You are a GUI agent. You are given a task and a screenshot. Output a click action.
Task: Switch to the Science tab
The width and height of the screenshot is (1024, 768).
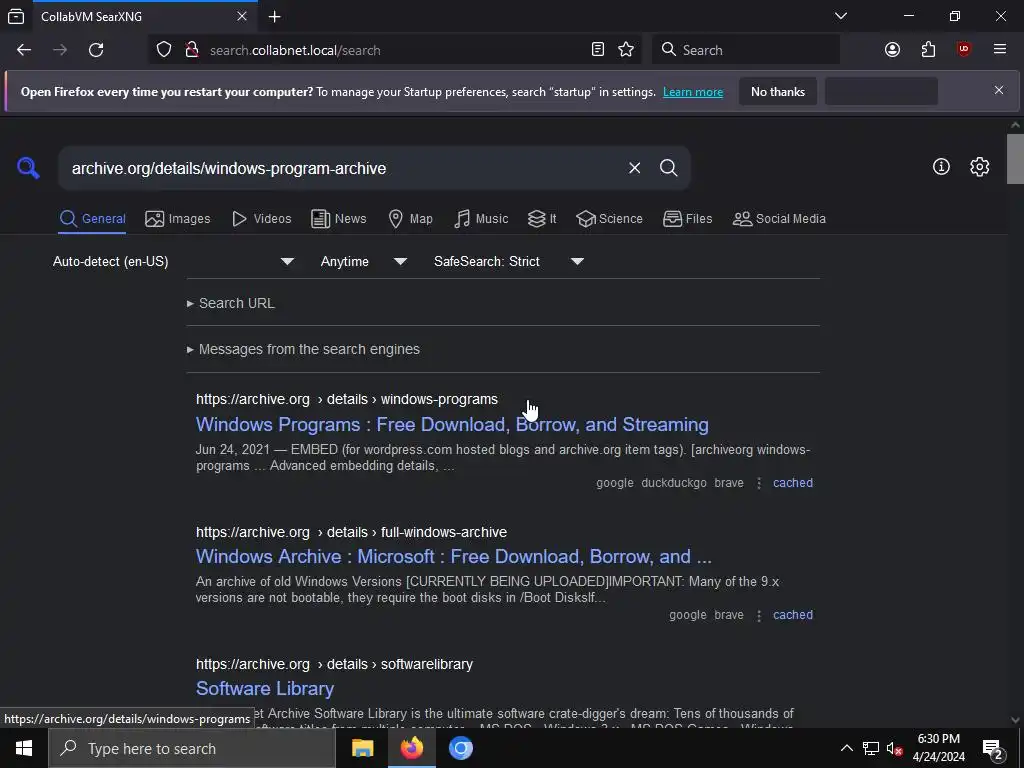click(x=609, y=219)
